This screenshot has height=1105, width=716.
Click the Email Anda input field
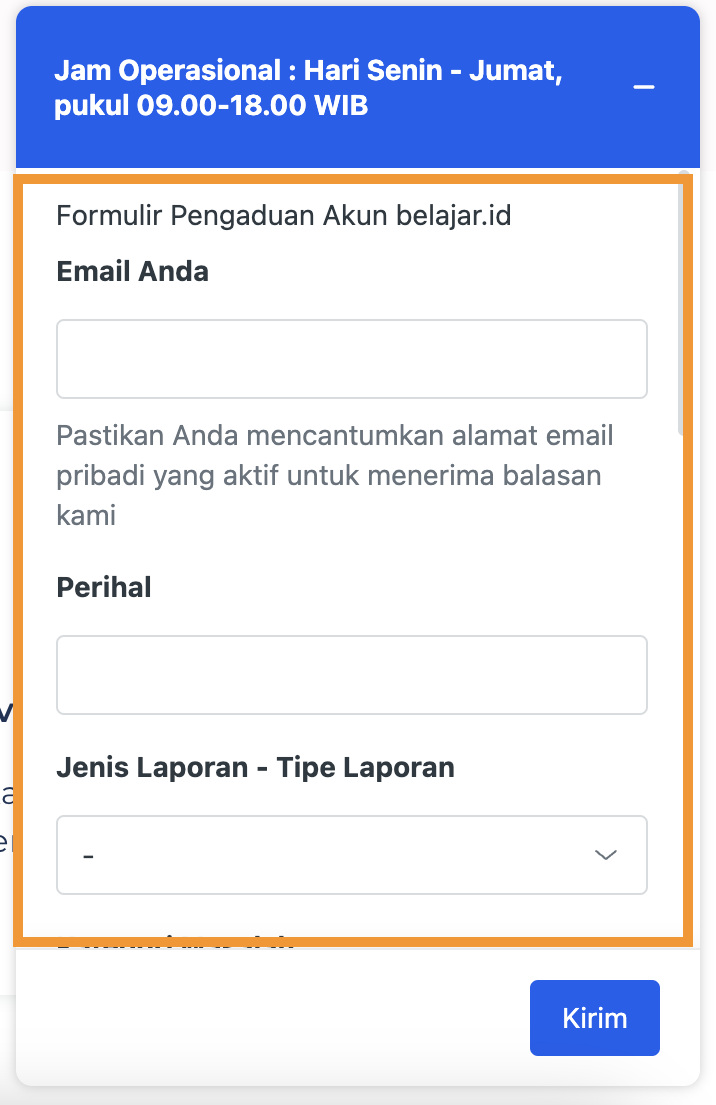pos(351,359)
